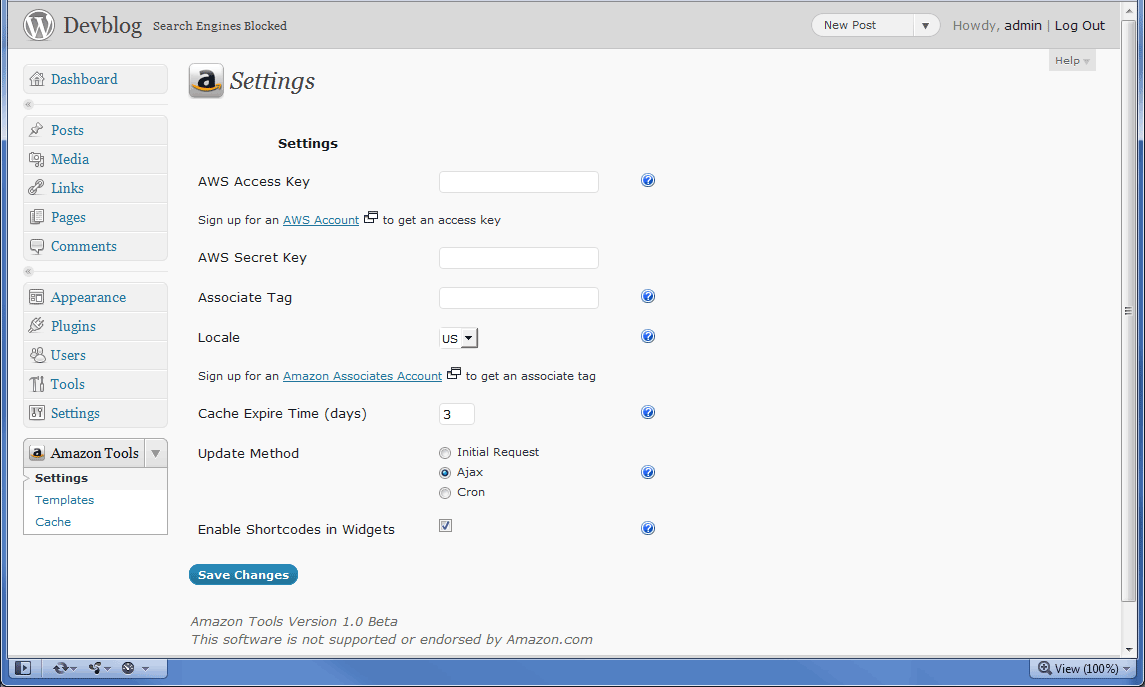The image size is (1145, 687).
Task: Go to Appearance menu
Action: [x=88, y=297]
